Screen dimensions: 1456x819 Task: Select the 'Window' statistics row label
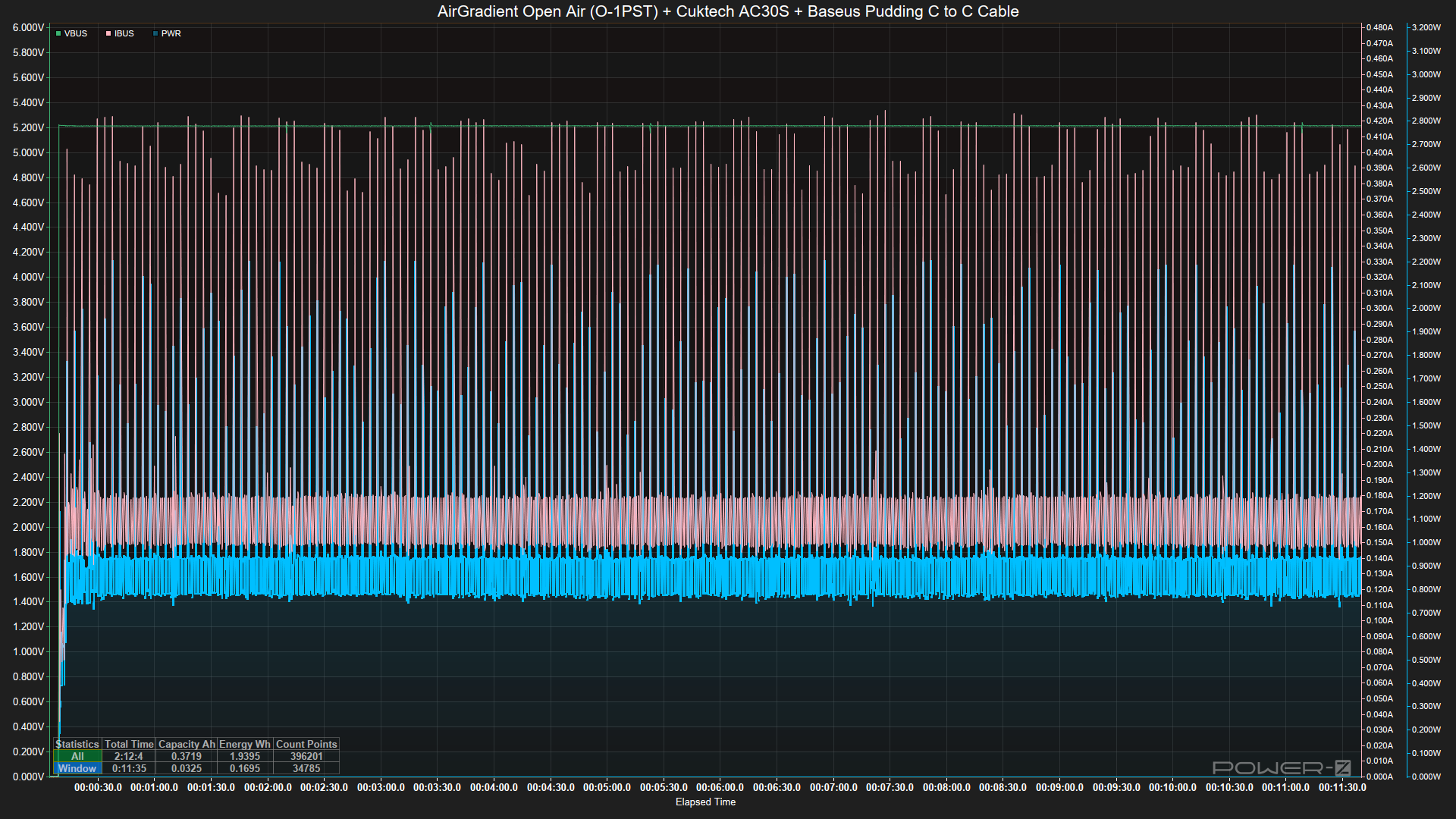coord(77,768)
